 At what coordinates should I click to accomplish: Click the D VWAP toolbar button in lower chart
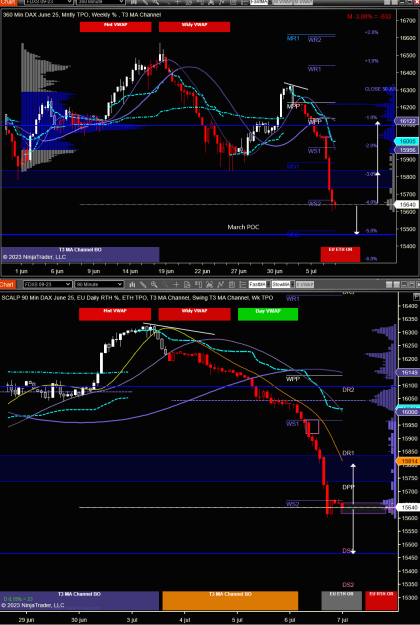coord(305,284)
